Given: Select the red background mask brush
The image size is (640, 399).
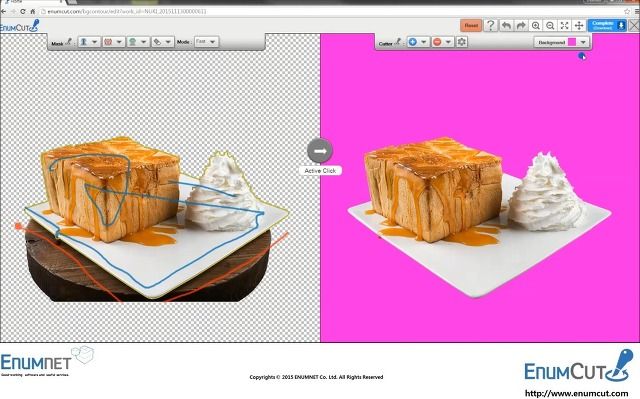Looking at the screenshot, I should click(108, 42).
